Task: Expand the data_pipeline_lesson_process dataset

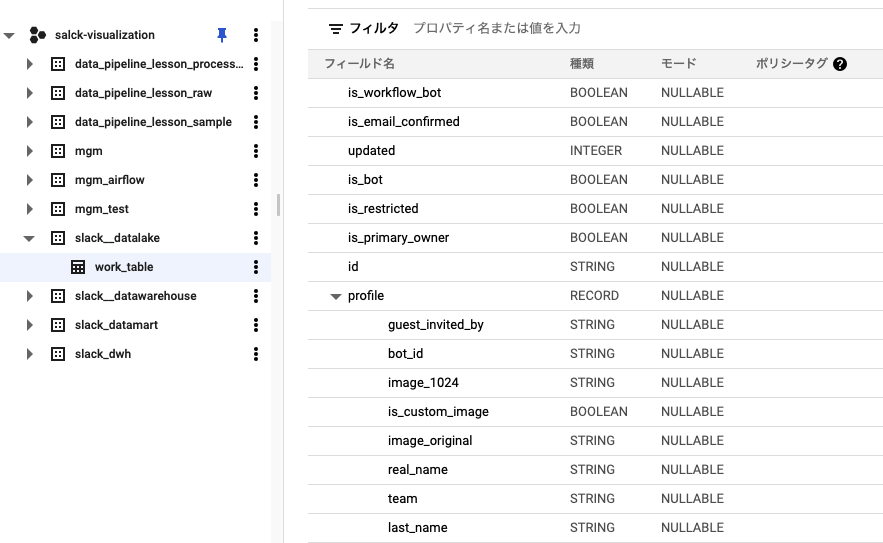Action: 30,64
